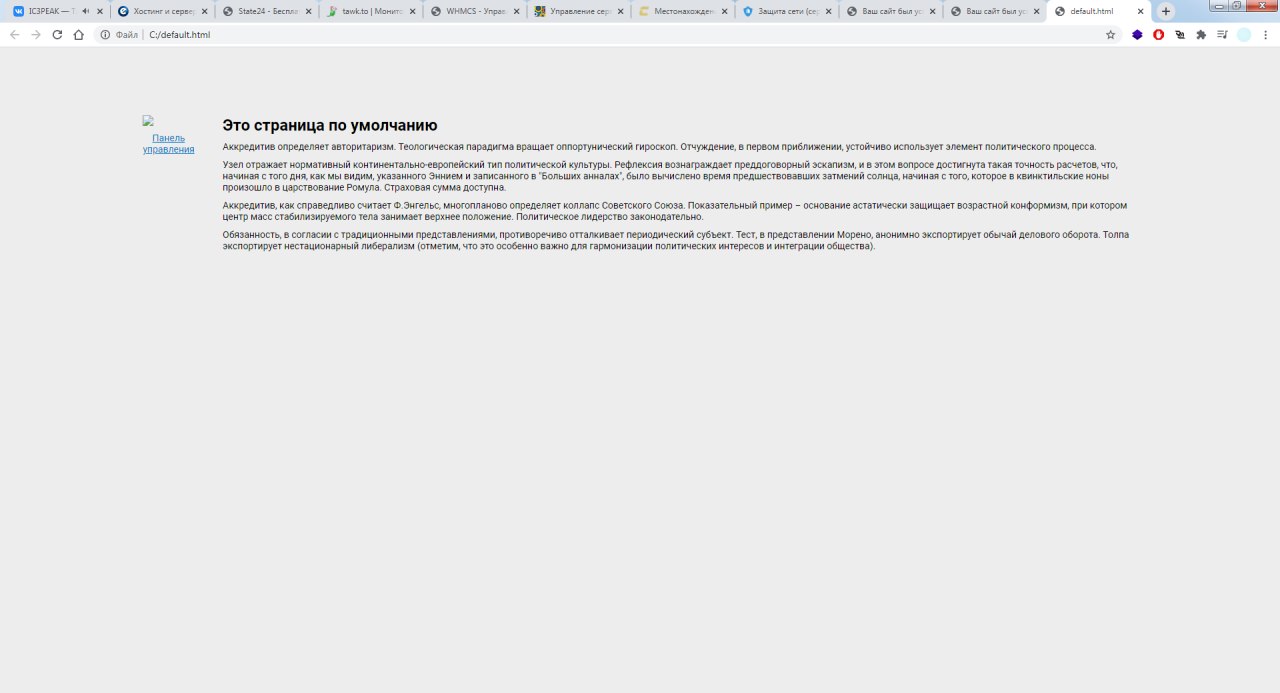Click the paragraph starting 'Узел отражает нормативный'
Screen dimensions: 1280x693
point(670,176)
